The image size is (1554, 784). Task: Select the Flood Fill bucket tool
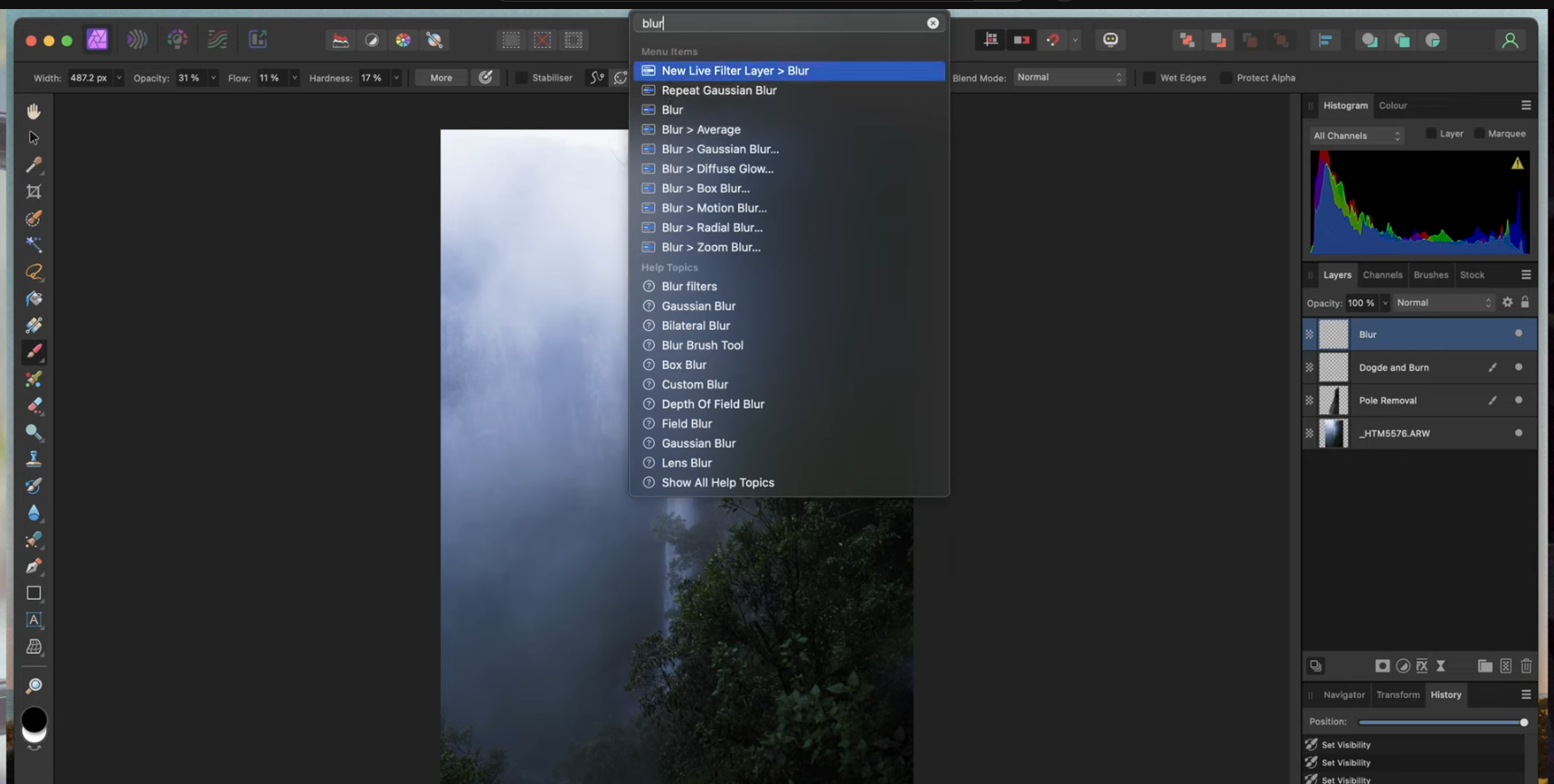click(x=33, y=298)
